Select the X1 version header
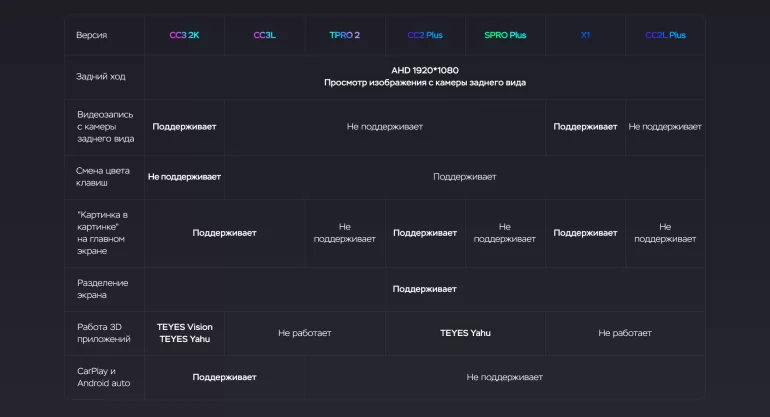Viewport: 770px width, 417px height. (585, 35)
